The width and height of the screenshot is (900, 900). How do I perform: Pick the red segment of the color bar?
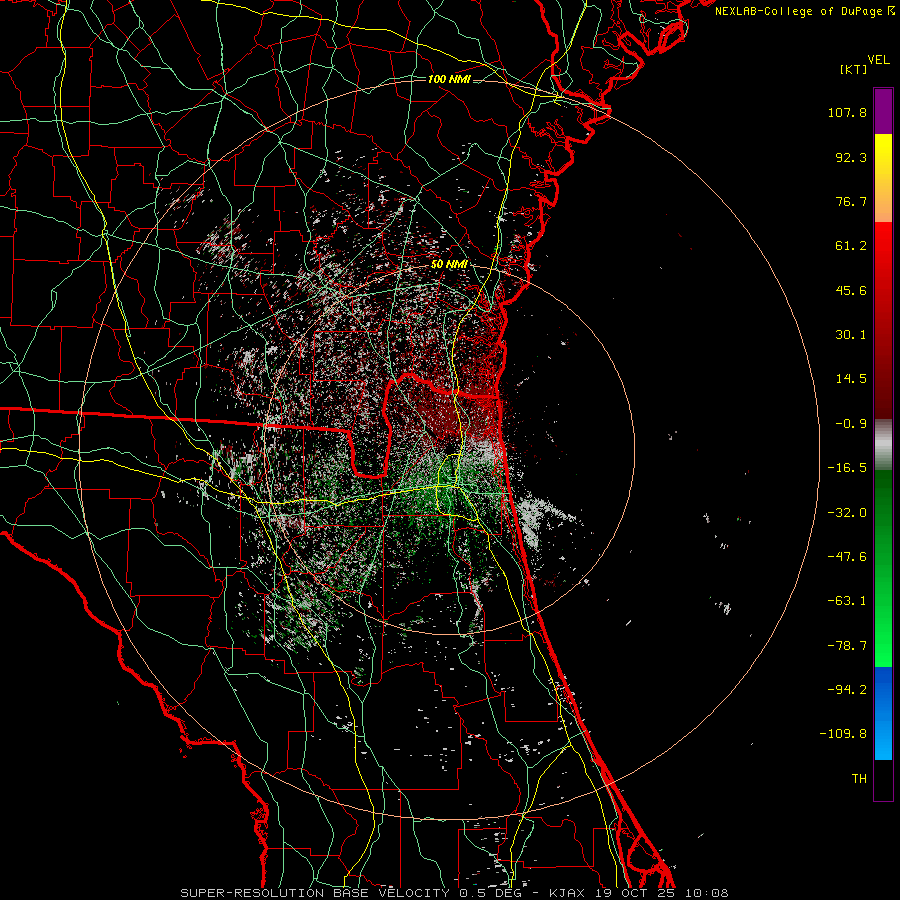pyautogui.click(x=883, y=320)
